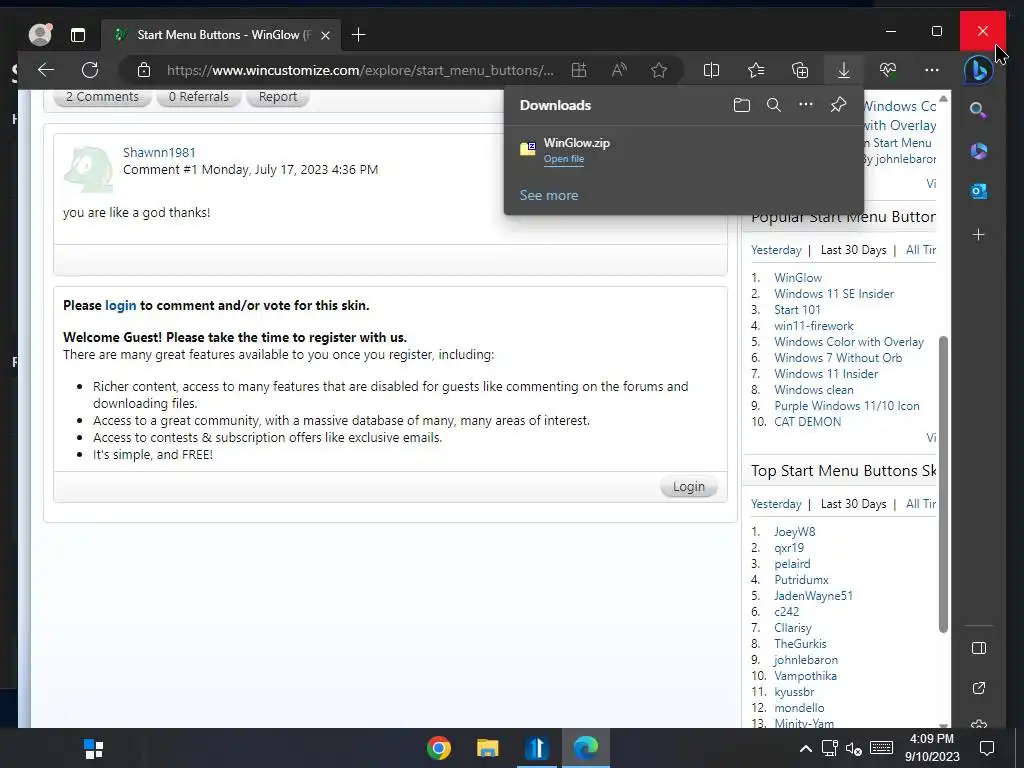Open downloads folder icon in Downloads panel

tap(741, 105)
